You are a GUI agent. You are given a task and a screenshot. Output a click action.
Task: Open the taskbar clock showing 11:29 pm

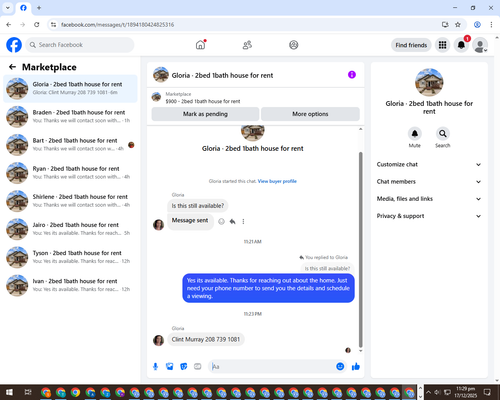point(466,392)
